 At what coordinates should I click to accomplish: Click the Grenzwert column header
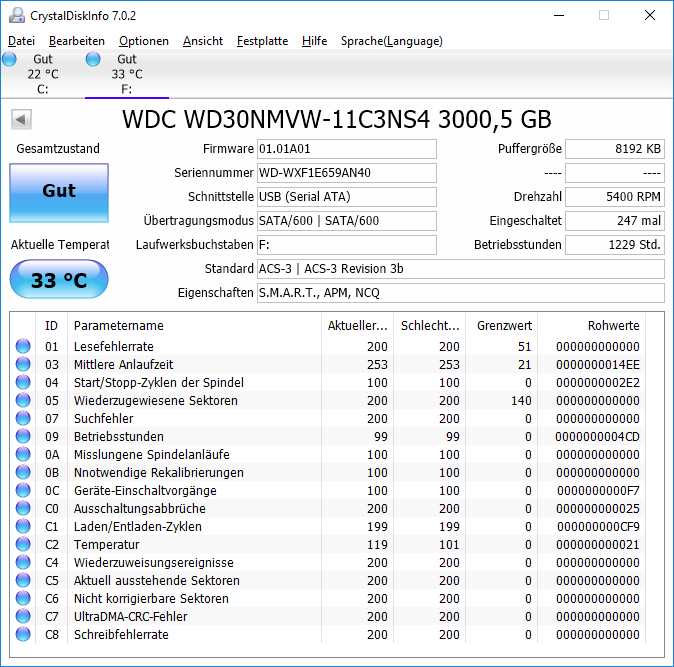(502, 326)
